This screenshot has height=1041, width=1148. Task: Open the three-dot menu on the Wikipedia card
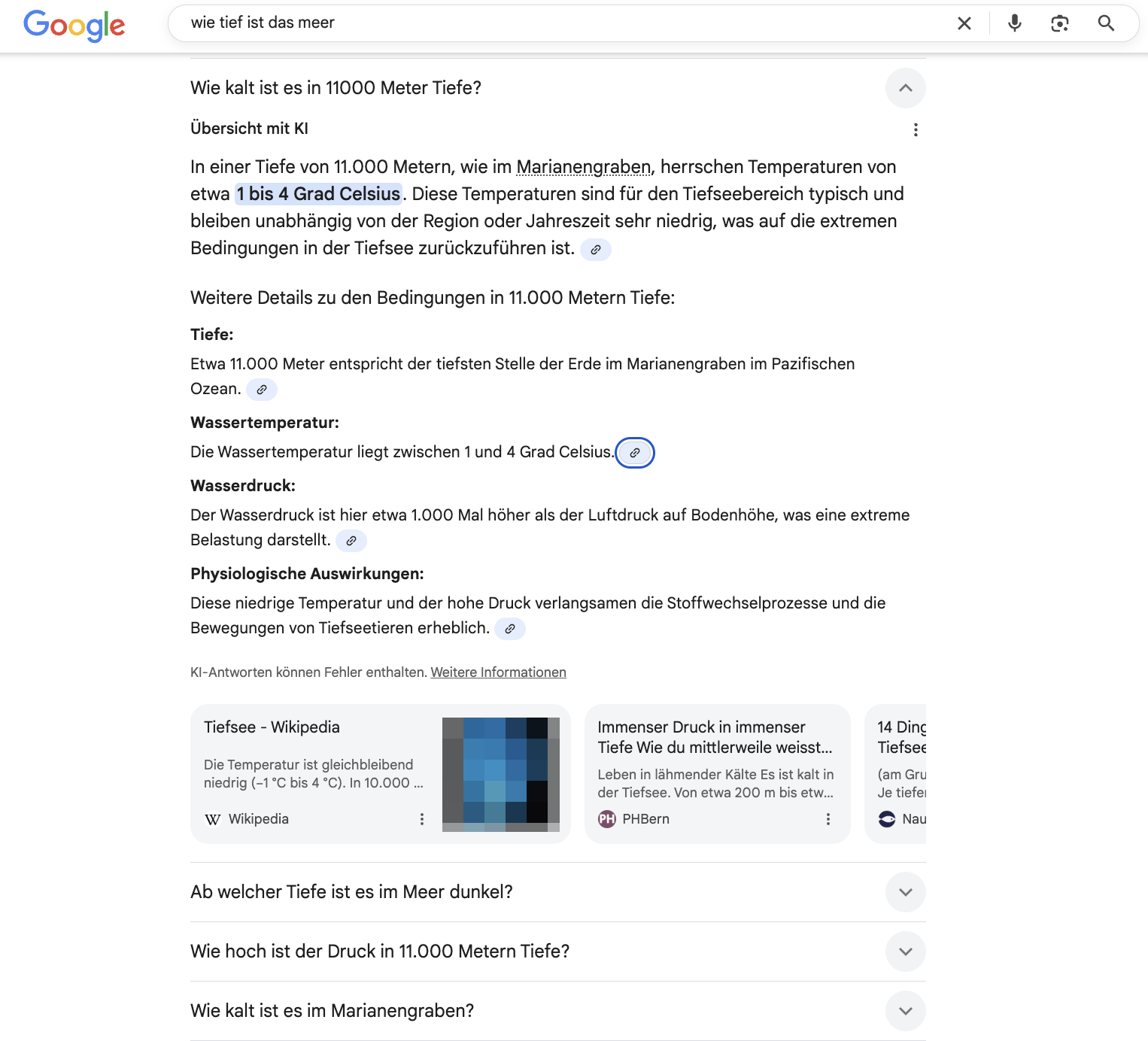(421, 819)
